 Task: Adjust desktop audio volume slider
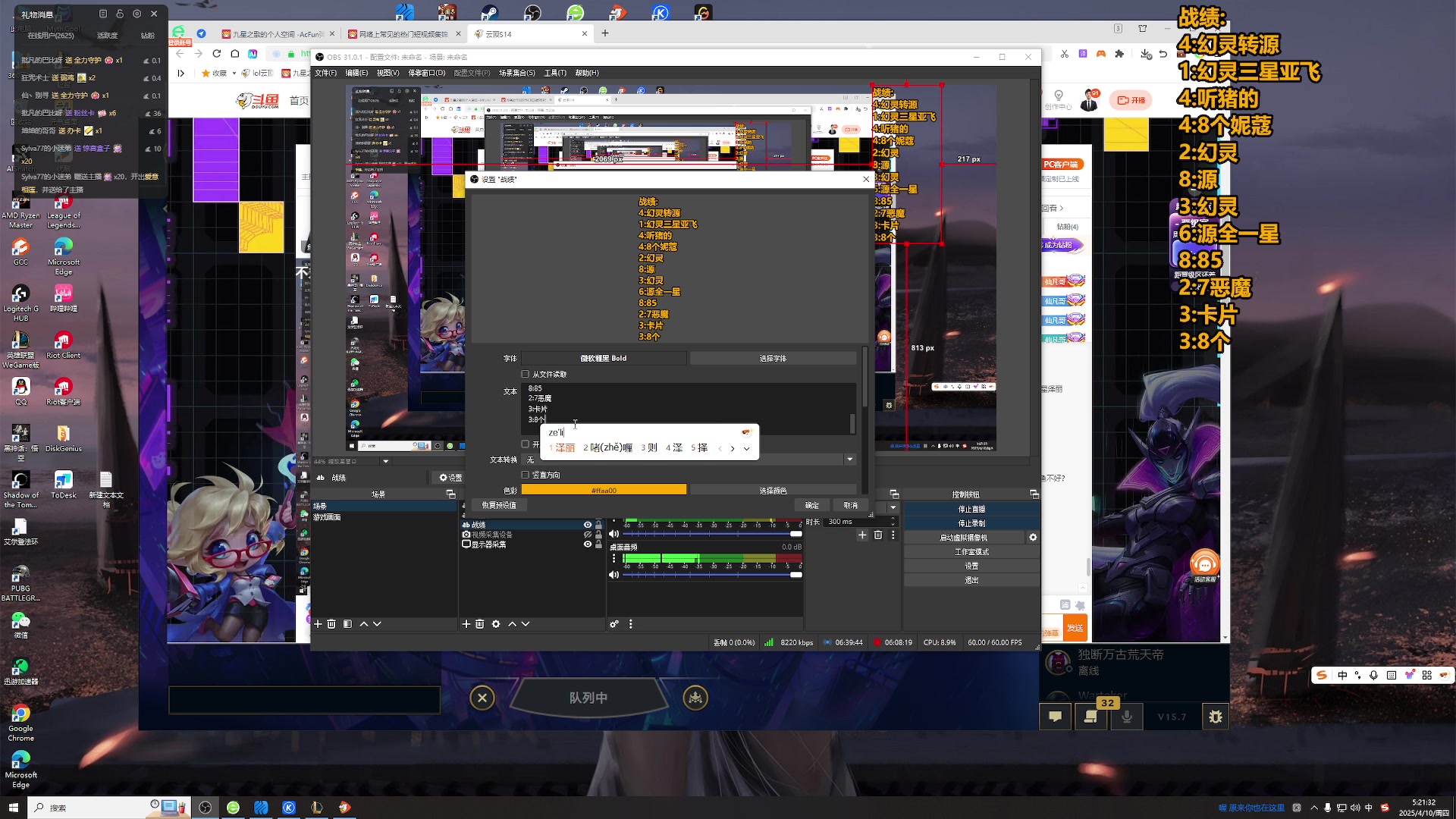[x=712, y=575]
